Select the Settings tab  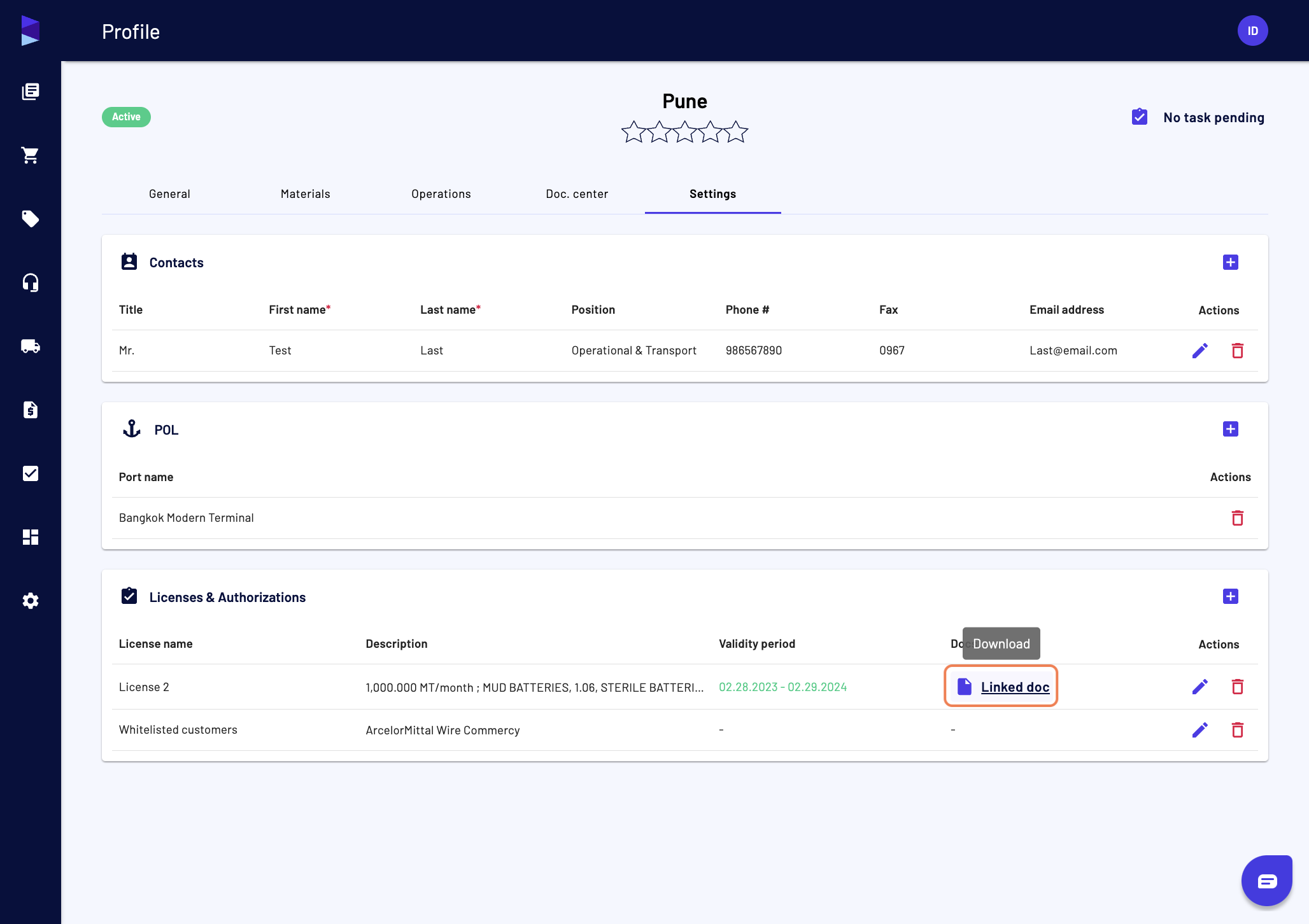click(712, 194)
